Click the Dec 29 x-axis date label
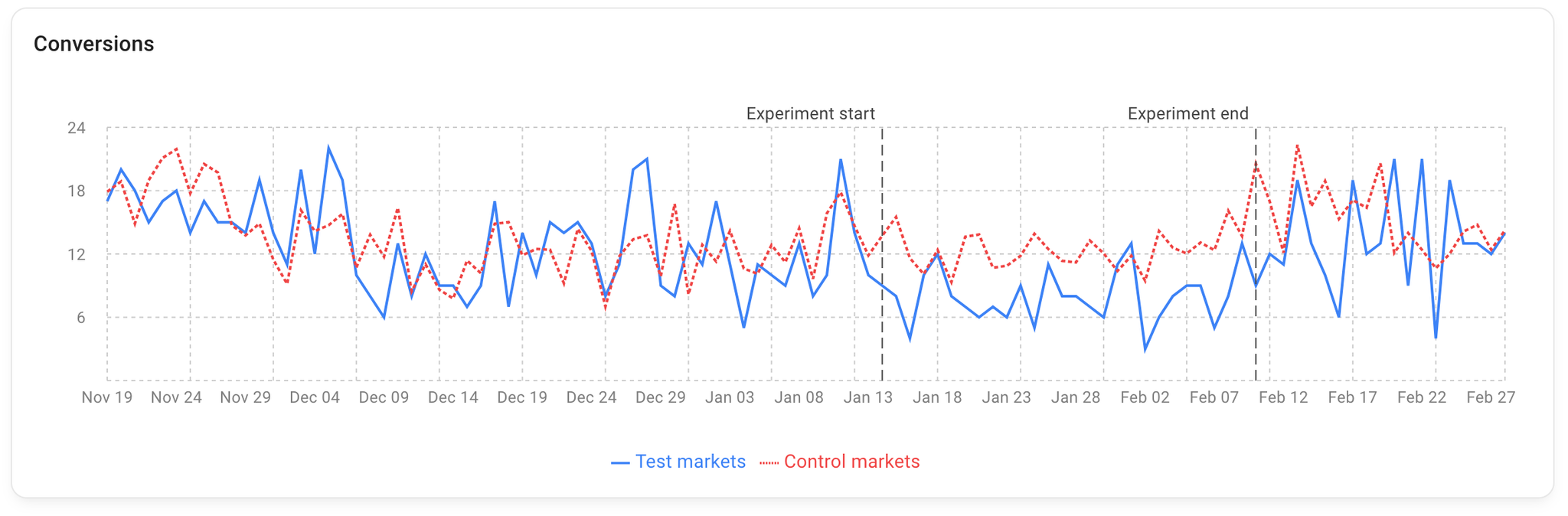The width and height of the screenshot is (1568, 516). click(x=661, y=397)
